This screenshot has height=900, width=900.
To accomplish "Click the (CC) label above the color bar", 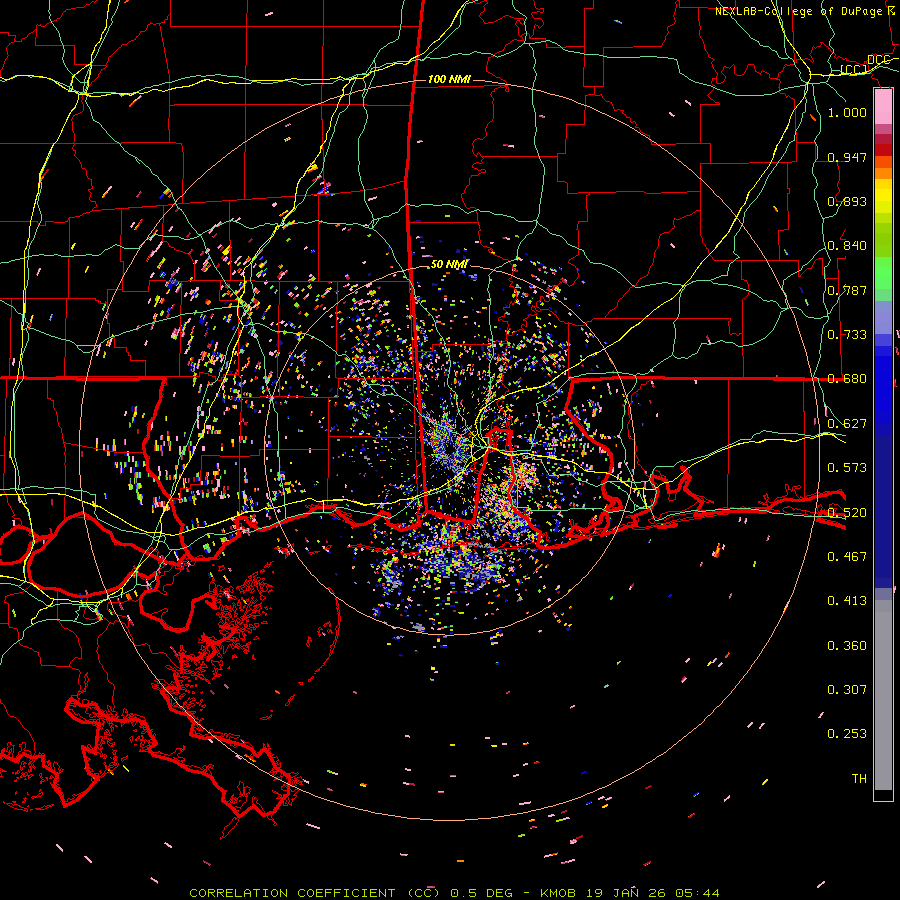I will tap(854, 70).
